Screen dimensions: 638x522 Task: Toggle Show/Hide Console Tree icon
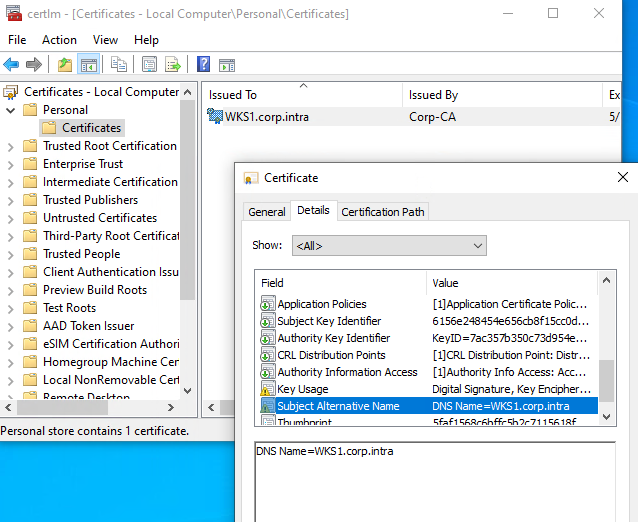click(x=88, y=65)
